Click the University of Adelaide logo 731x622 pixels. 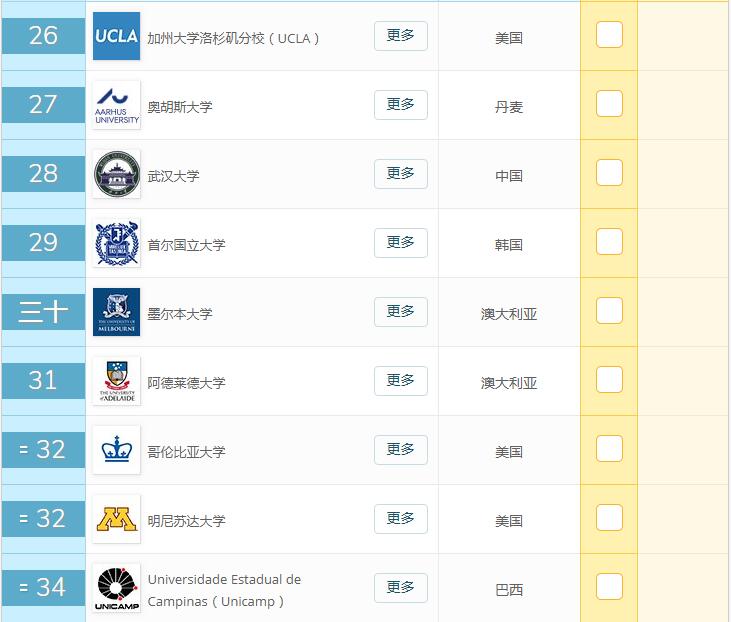coord(116,382)
